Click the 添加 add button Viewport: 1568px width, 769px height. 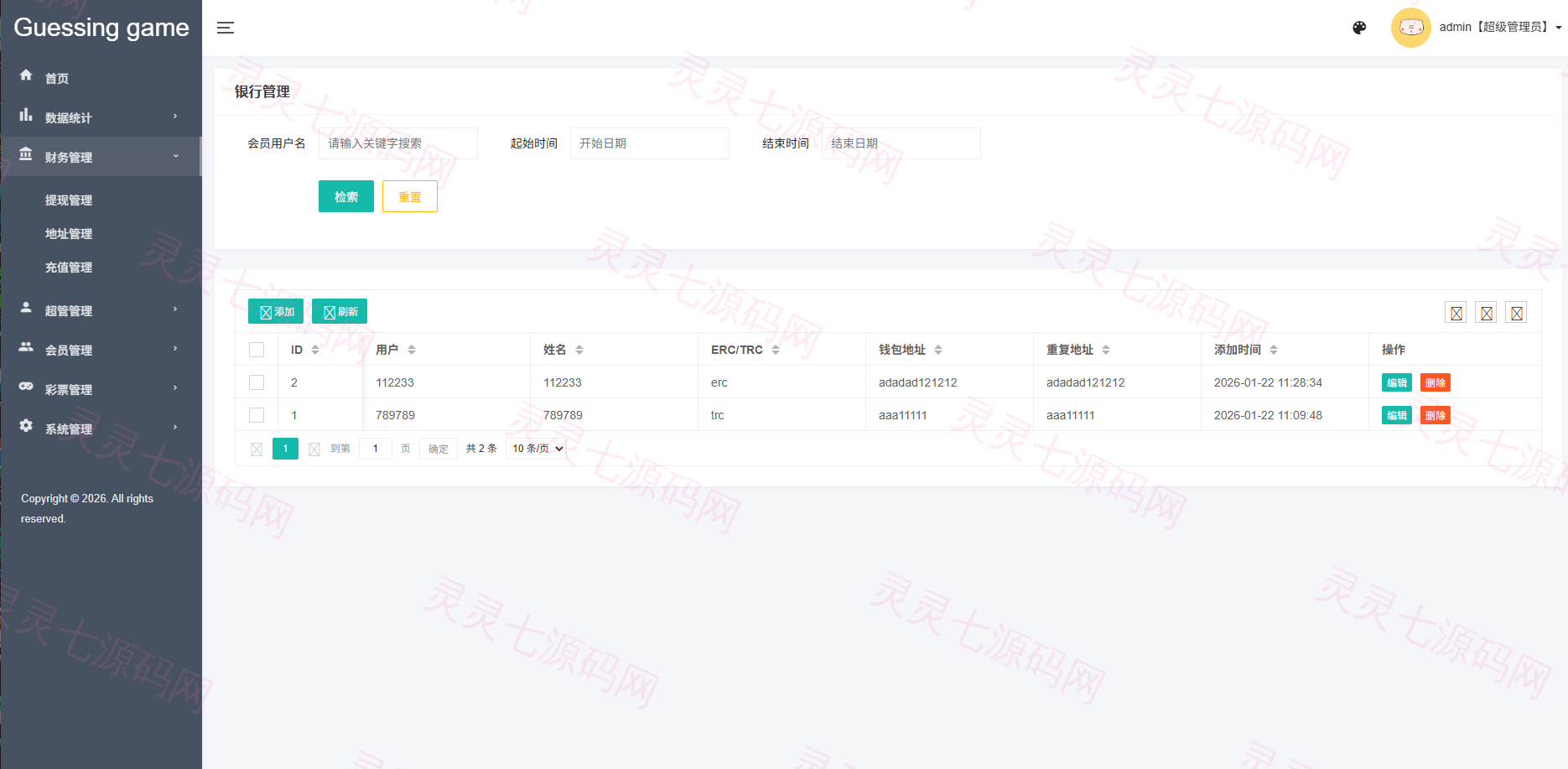coord(276,311)
